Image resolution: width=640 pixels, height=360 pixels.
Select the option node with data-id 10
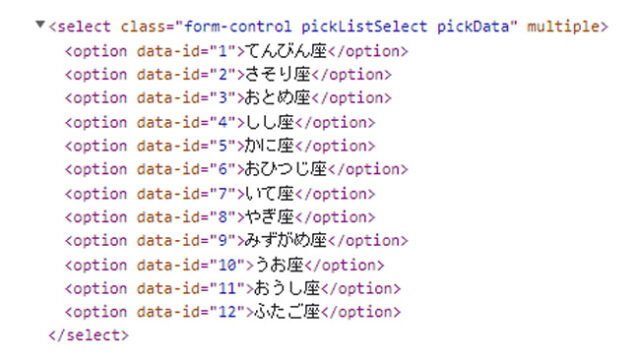pos(224,265)
